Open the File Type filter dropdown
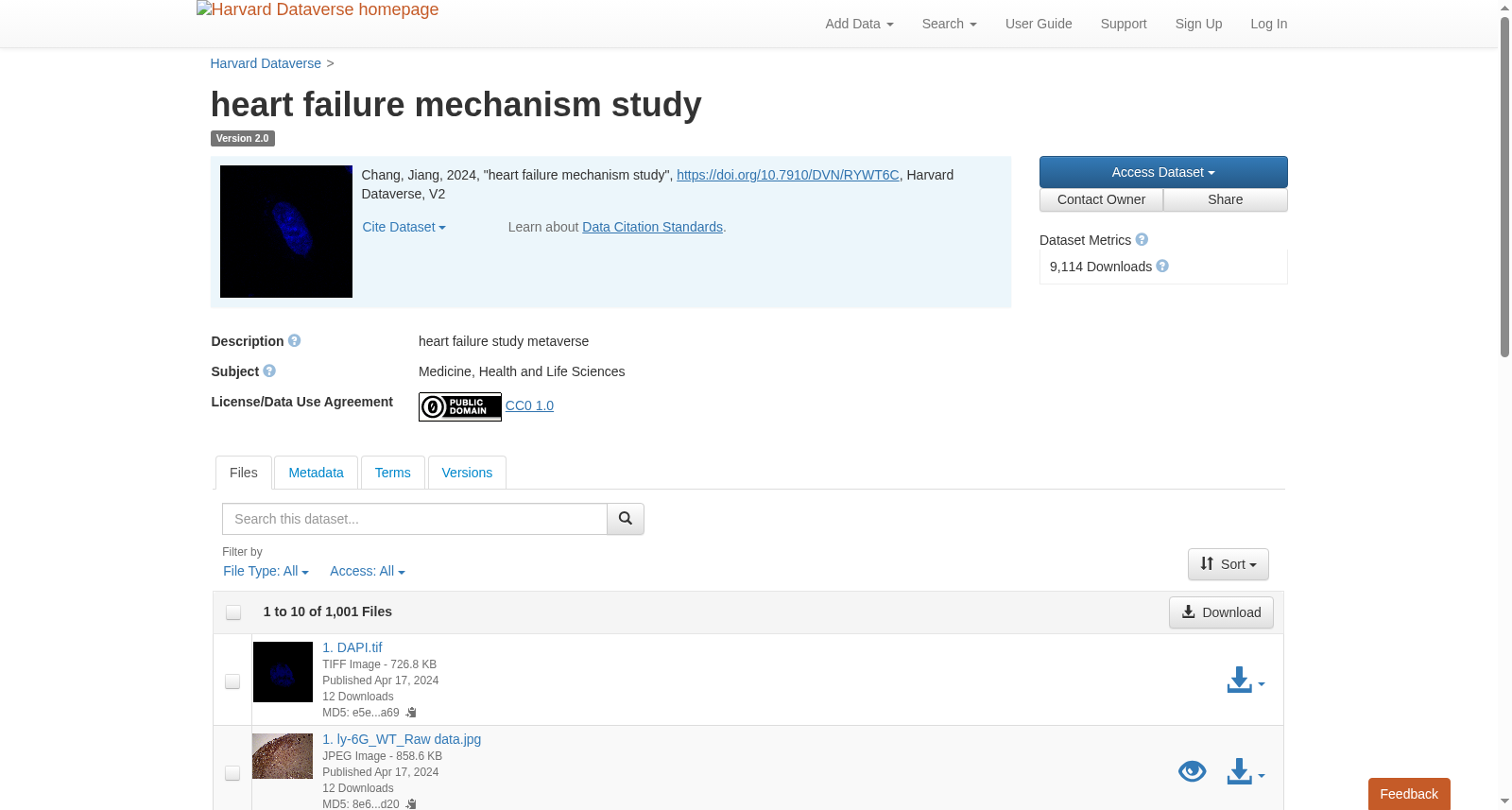1512x810 pixels. coord(266,571)
